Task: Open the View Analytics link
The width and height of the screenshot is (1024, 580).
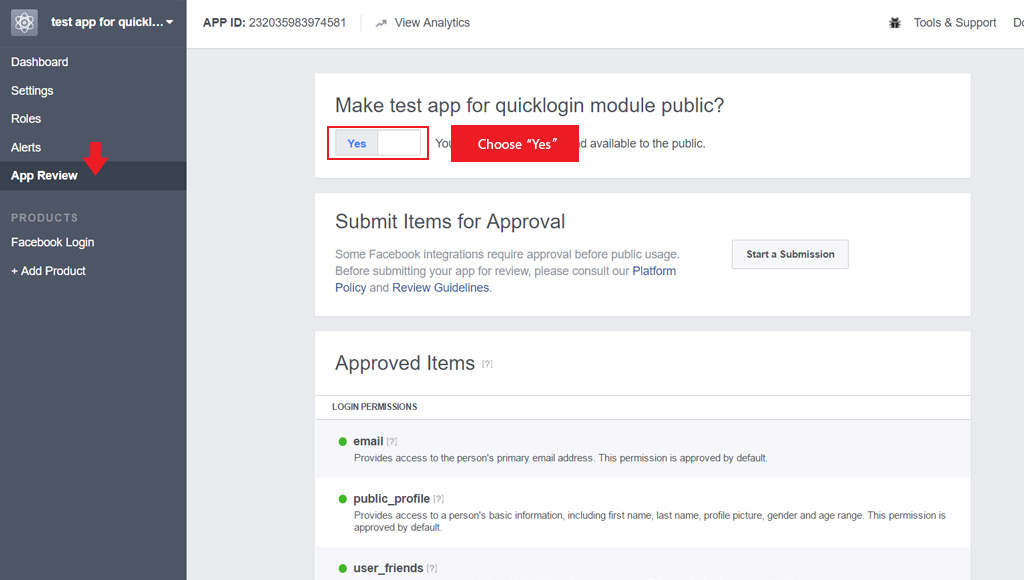Action: [x=432, y=23]
